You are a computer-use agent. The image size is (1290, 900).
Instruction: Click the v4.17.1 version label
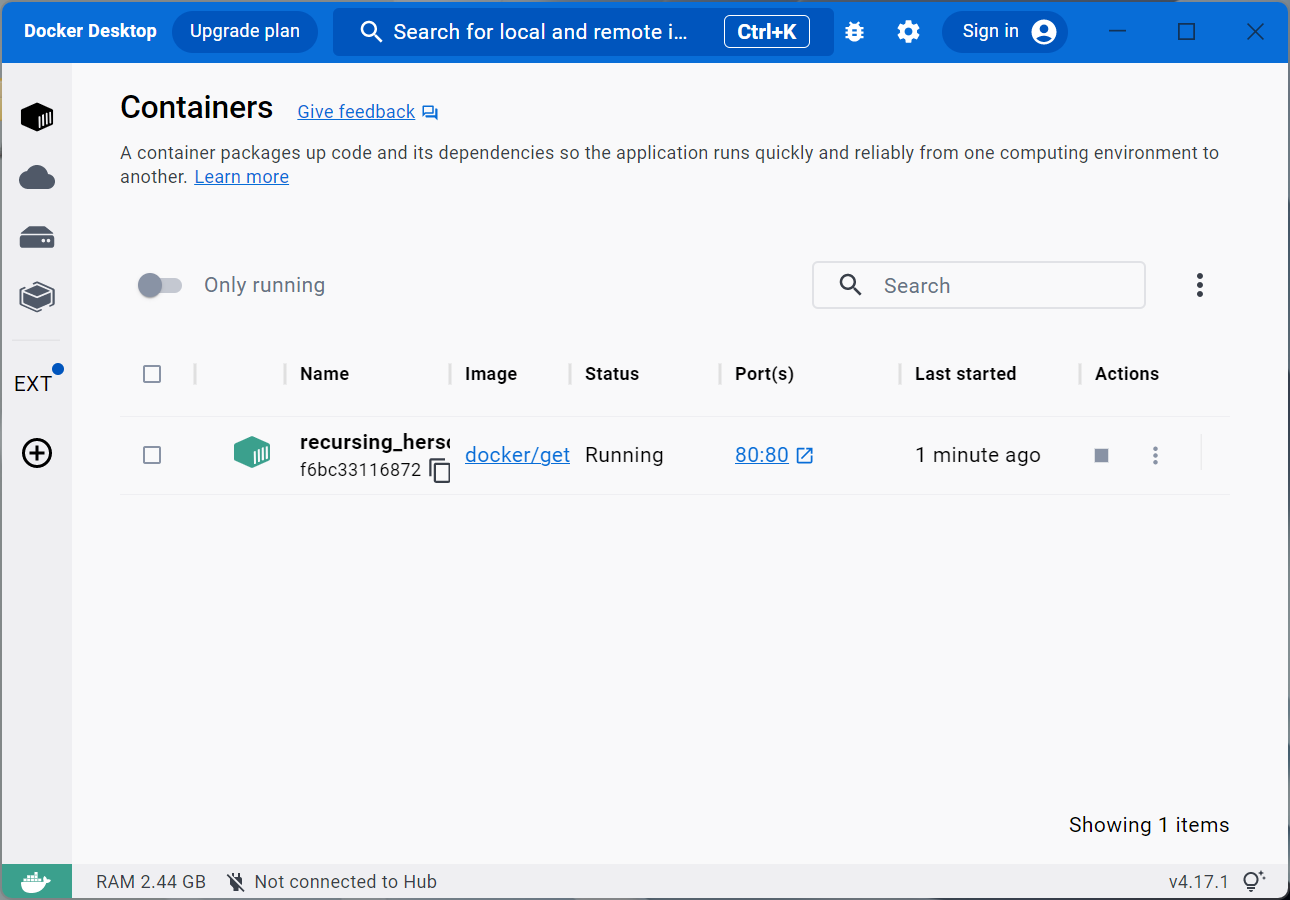(1198, 882)
